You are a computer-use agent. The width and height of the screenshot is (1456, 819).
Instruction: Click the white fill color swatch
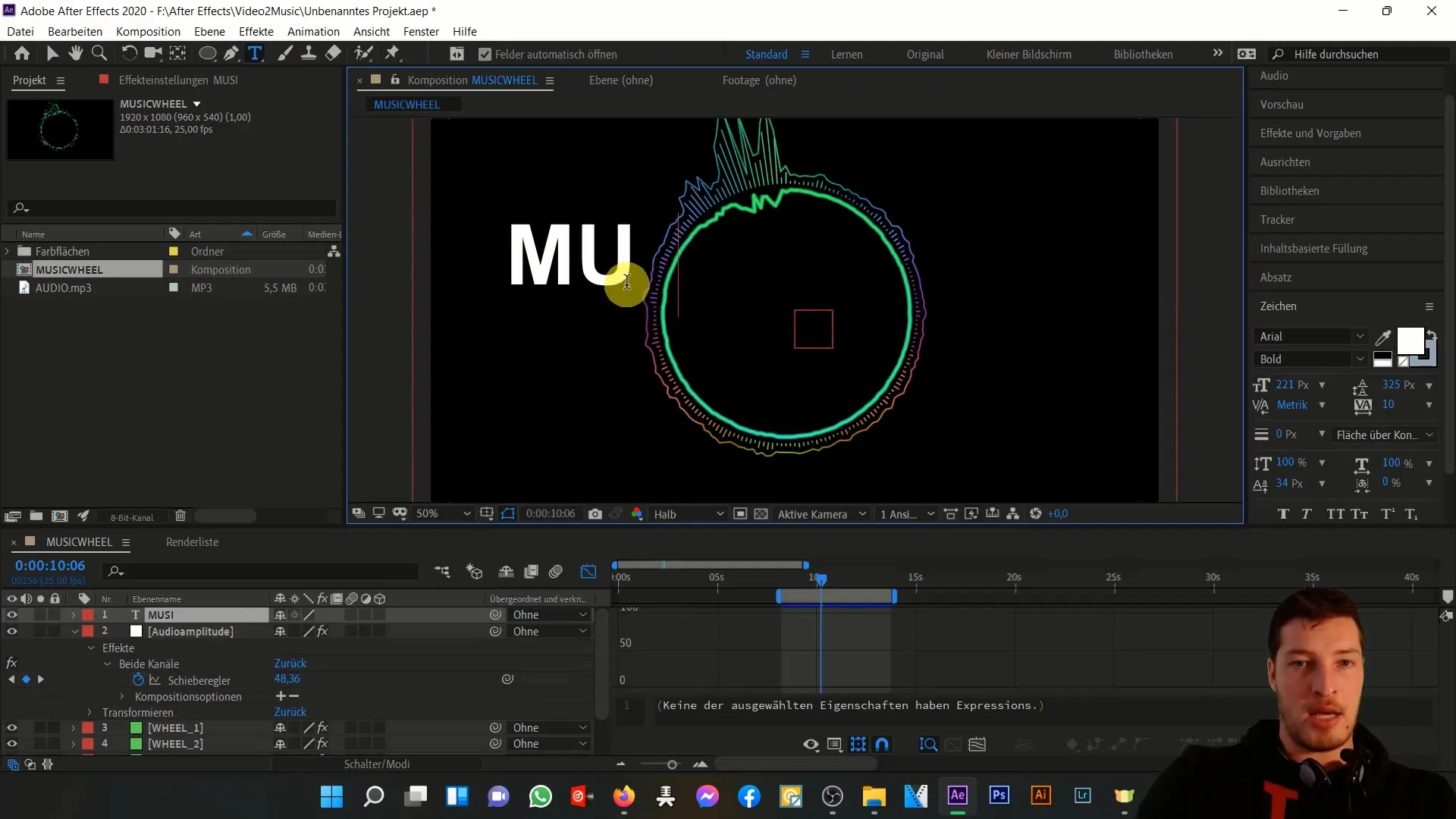[1410, 341]
